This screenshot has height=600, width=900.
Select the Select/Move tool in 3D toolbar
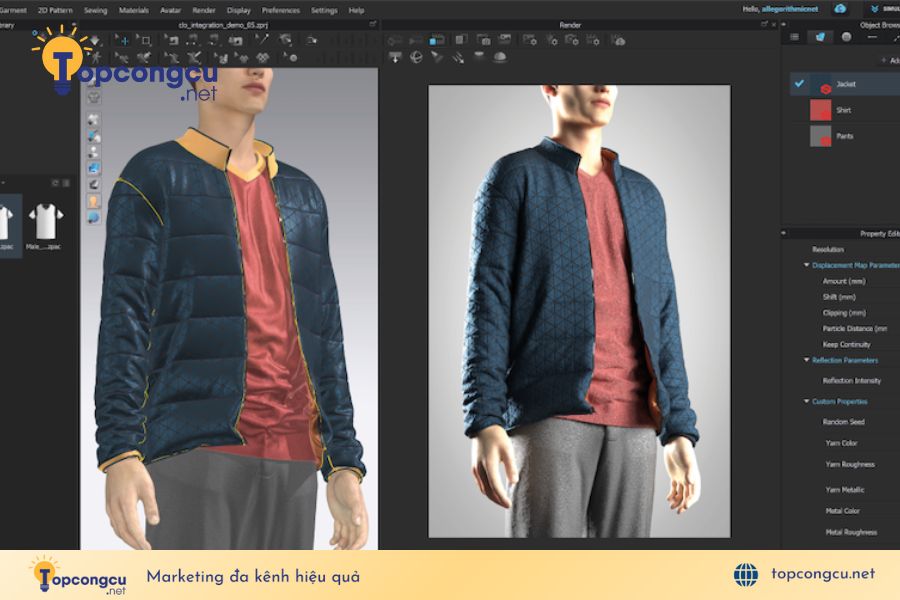tap(122, 40)
